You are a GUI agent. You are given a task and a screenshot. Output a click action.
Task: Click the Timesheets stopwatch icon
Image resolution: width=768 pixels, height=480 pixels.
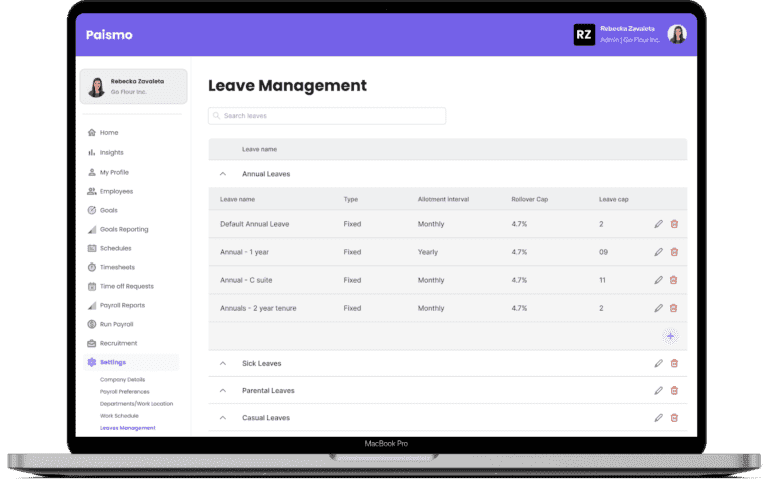click(92, 267)
